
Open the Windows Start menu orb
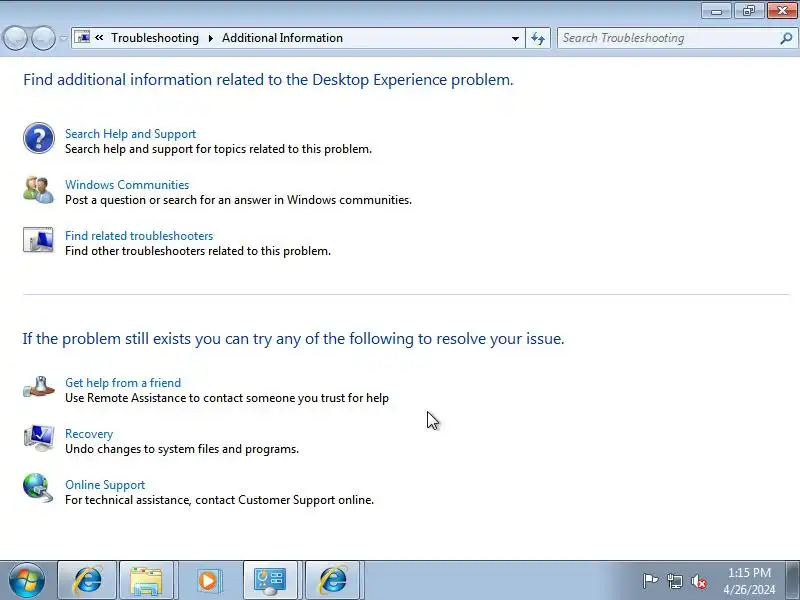click(26, 580)
